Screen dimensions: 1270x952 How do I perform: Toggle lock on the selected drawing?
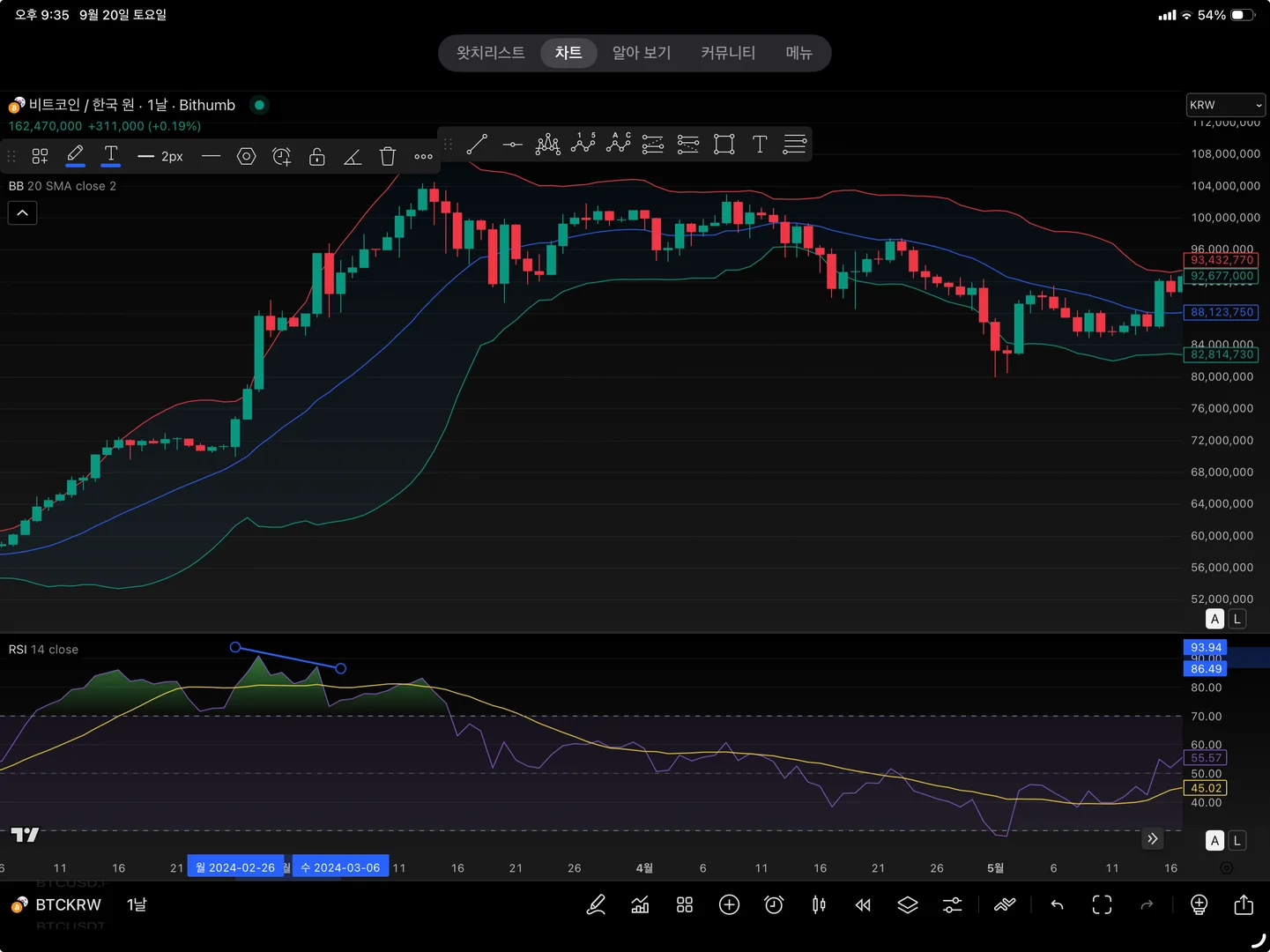tap(317, 157)
